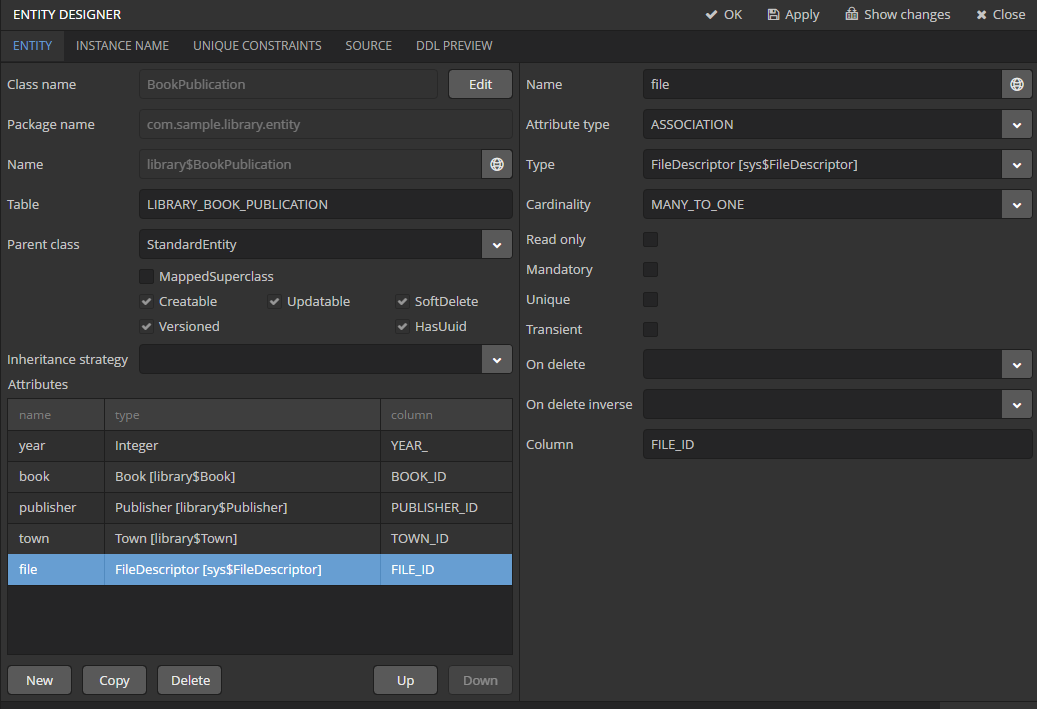
Task: Click the Edit button beside Class name
Action: pyautogui.click(x=480, y=84)
